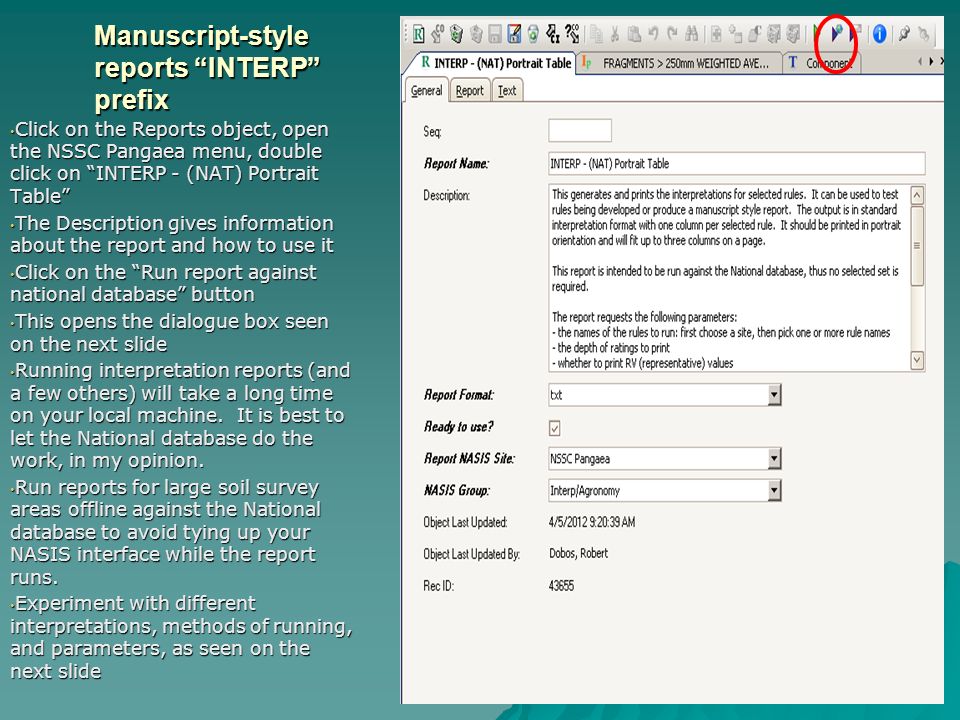This screenshot has width=960, height=720.
Task: Click the question-mark check-out arrow icon
Action: point(572,34)
